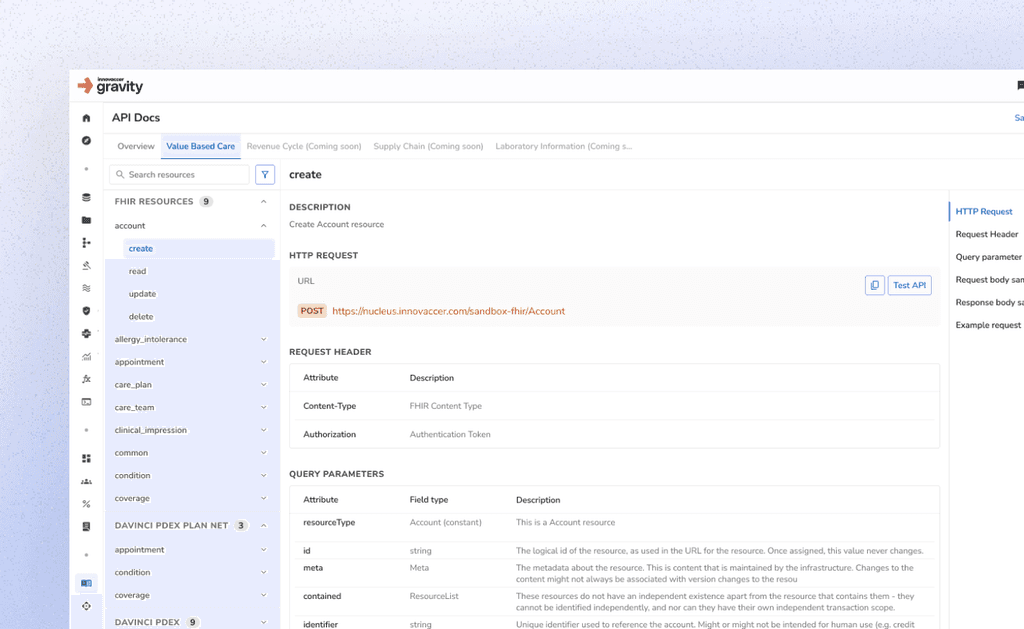Open the analytics chart icon
The image size is (1024, 629).
click(86, 356)
